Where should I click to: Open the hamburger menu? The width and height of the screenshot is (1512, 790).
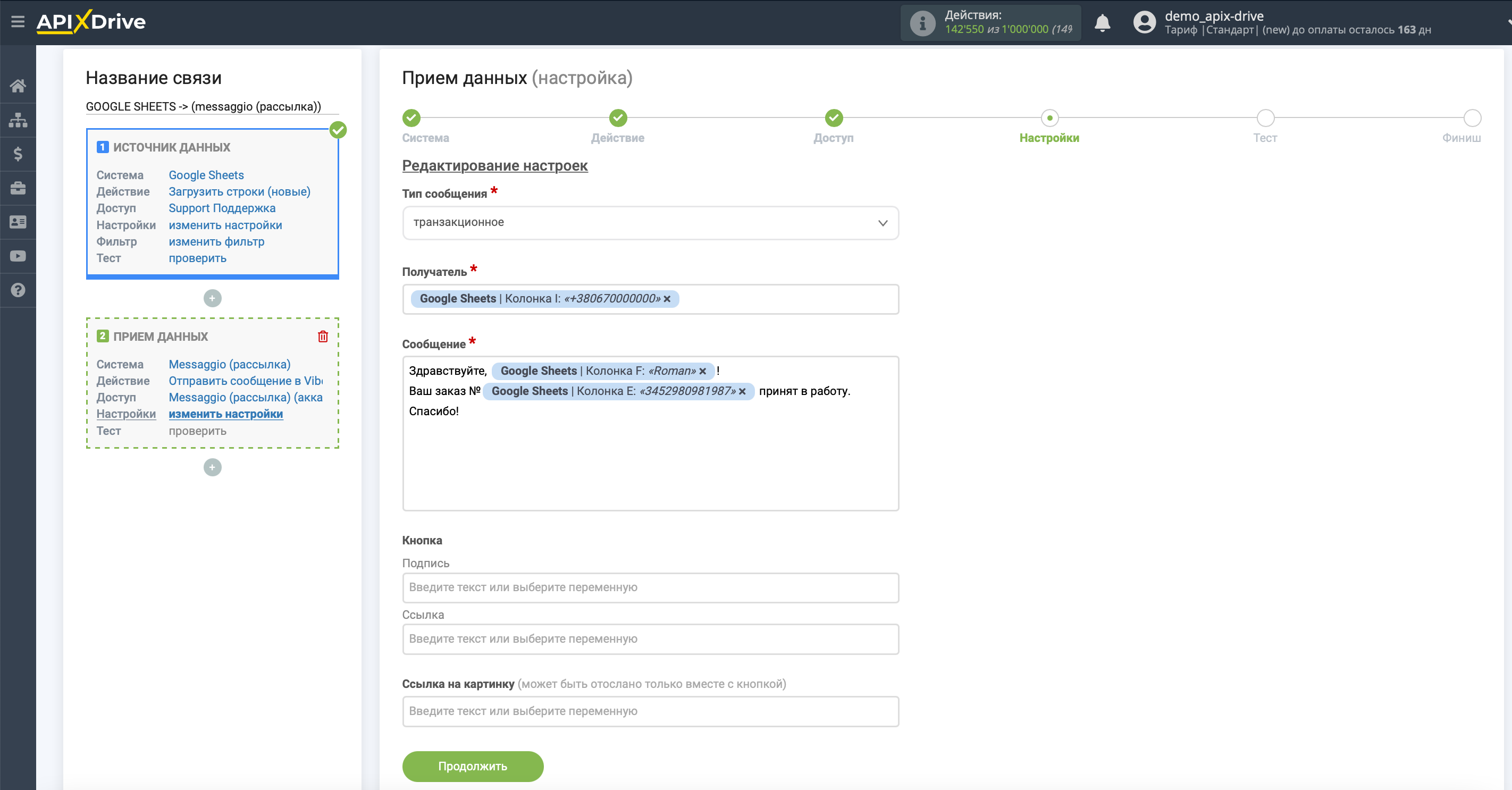point(18,22)
